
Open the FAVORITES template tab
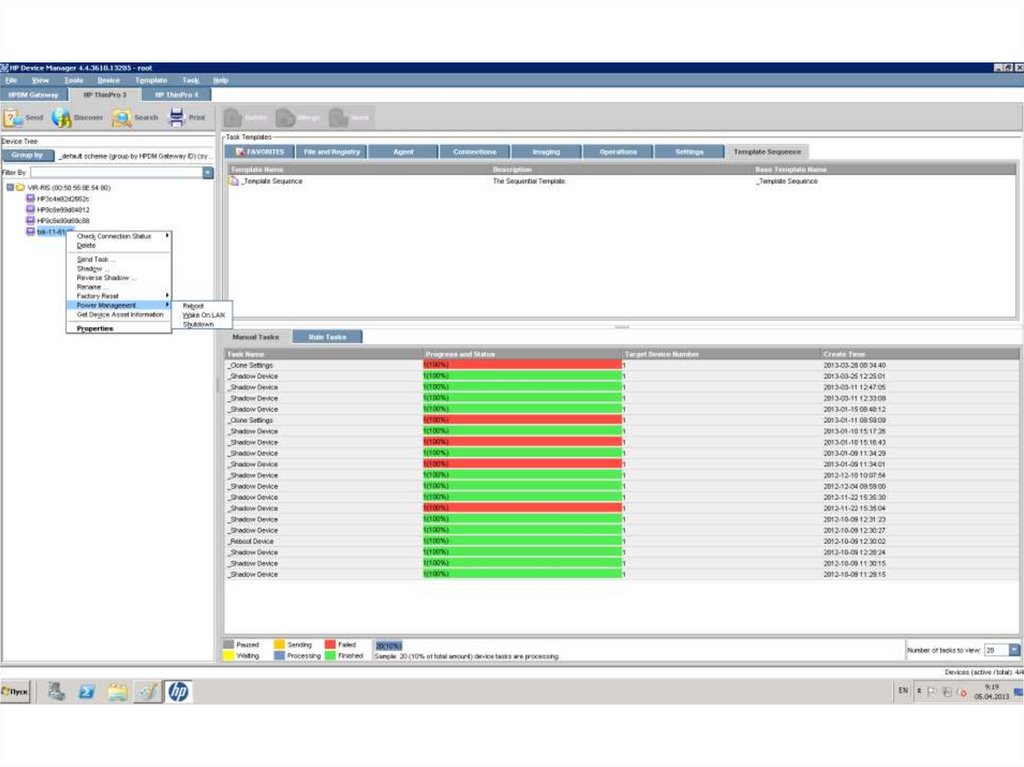(x=259, y=152)
